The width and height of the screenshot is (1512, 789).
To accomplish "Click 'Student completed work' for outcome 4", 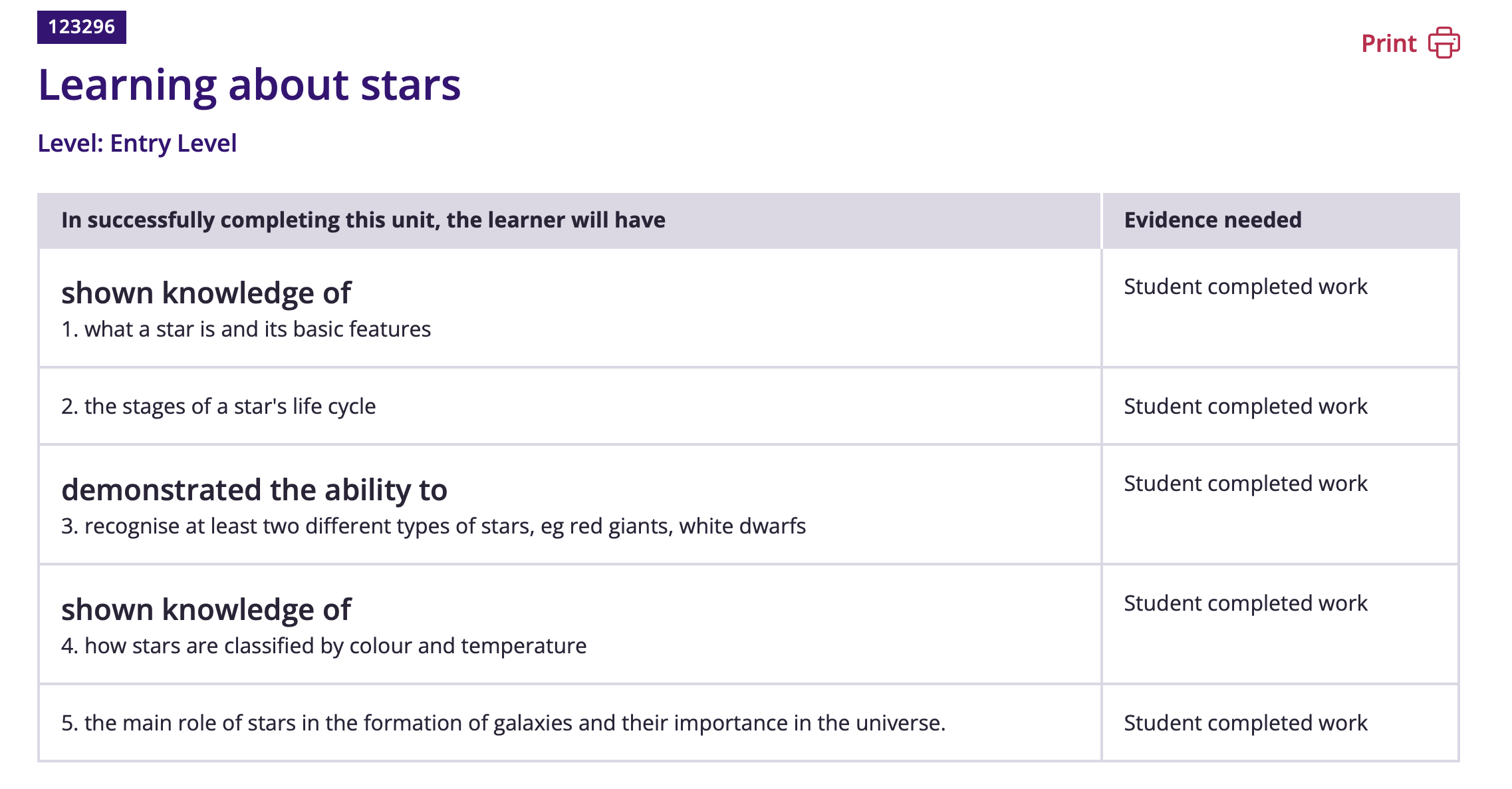I will pos(1245,603).
